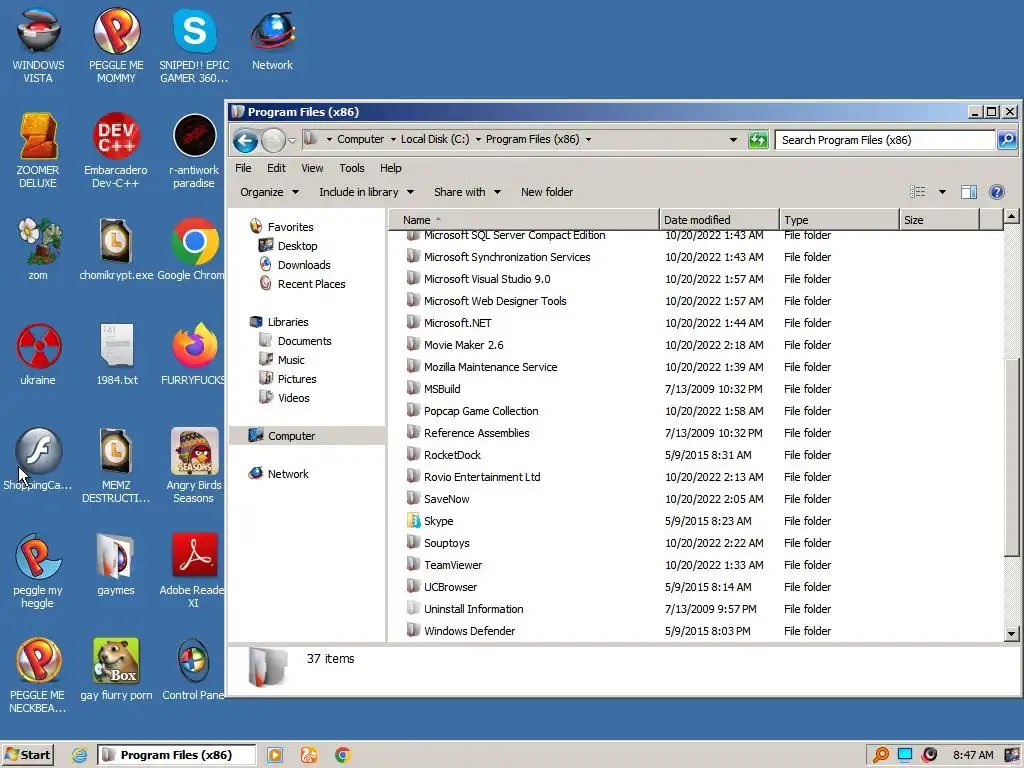This screenshot has height=768, width=1024.
Task: Select peggle my heggle desktop icon
Action: tap(38, 571)
